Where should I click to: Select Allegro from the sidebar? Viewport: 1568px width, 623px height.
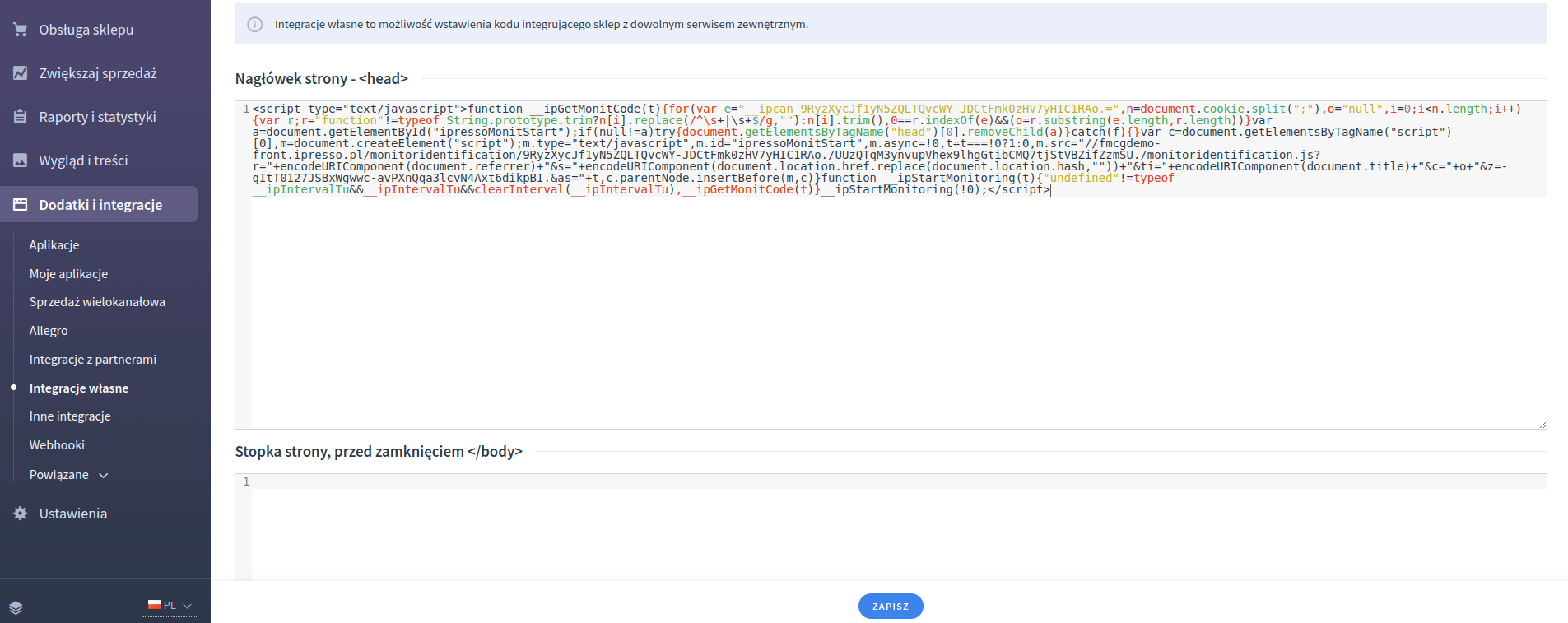49,331
